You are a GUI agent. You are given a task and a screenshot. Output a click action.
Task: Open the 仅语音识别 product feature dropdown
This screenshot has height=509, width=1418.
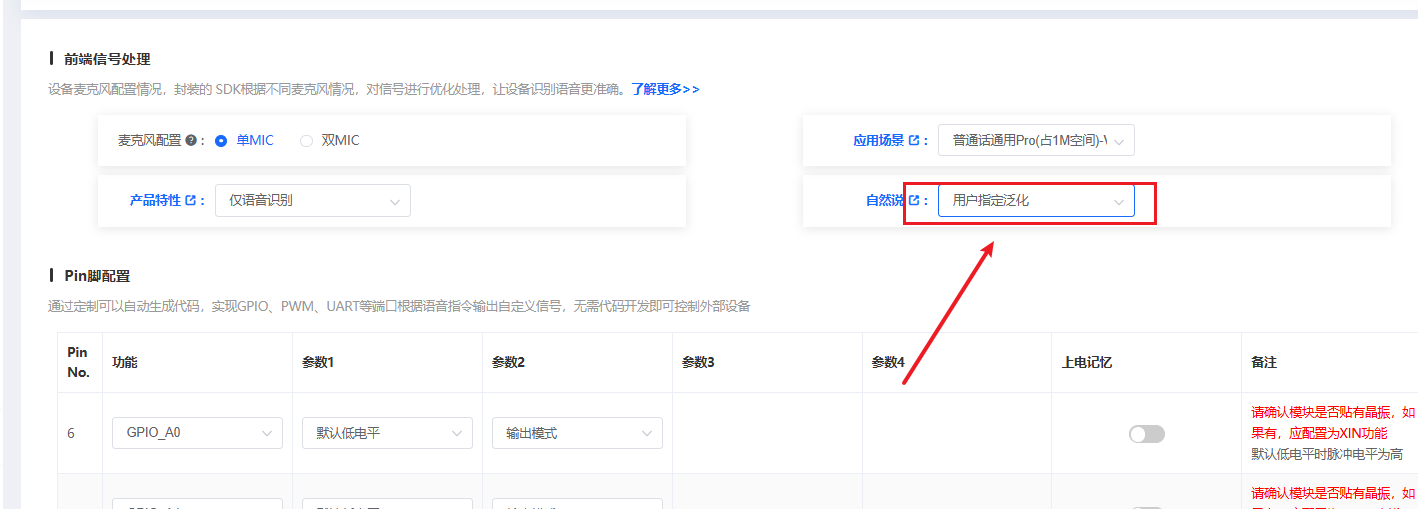pos(312,200)
